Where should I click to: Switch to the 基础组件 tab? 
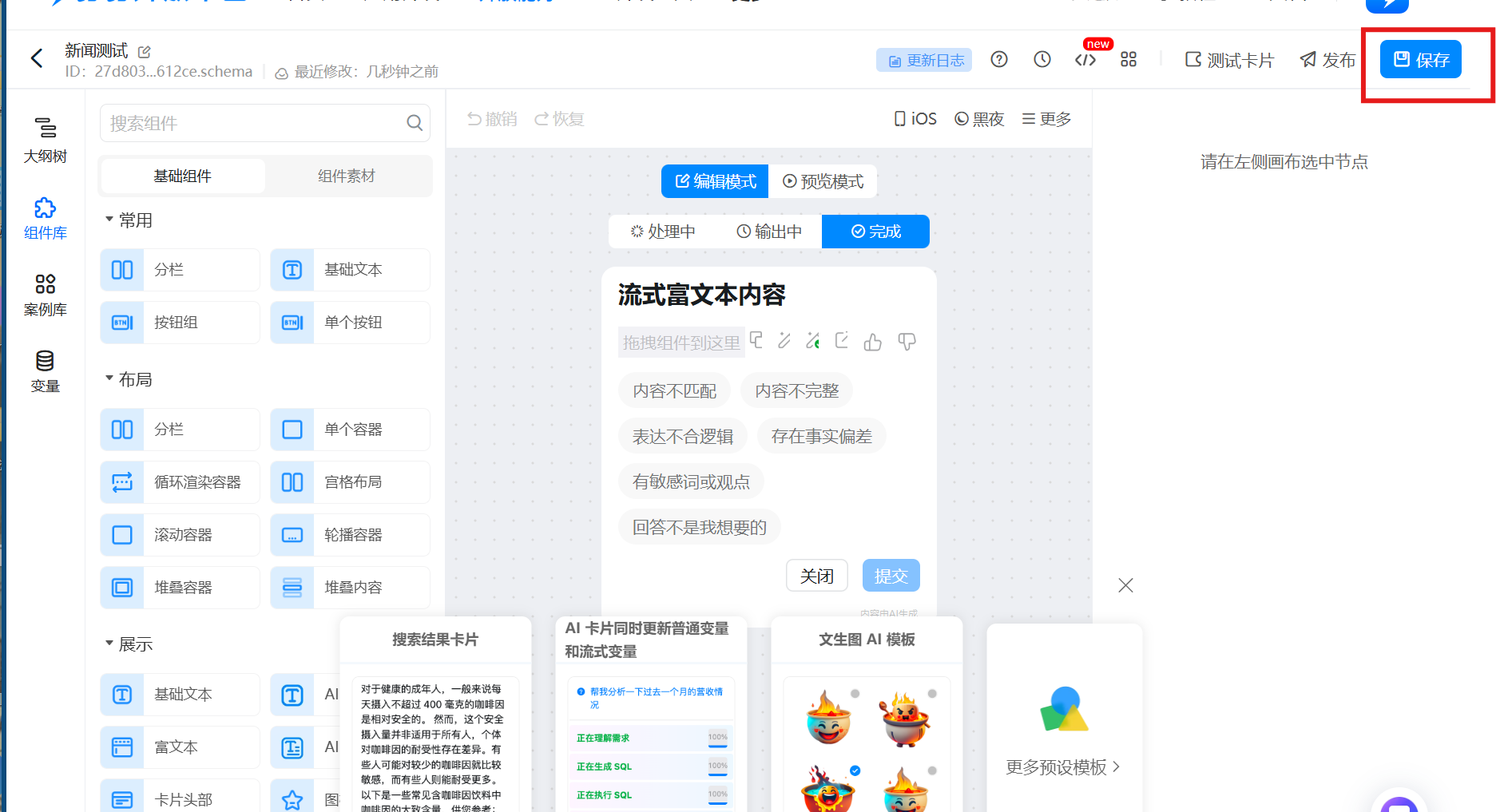tap(183, 176)
